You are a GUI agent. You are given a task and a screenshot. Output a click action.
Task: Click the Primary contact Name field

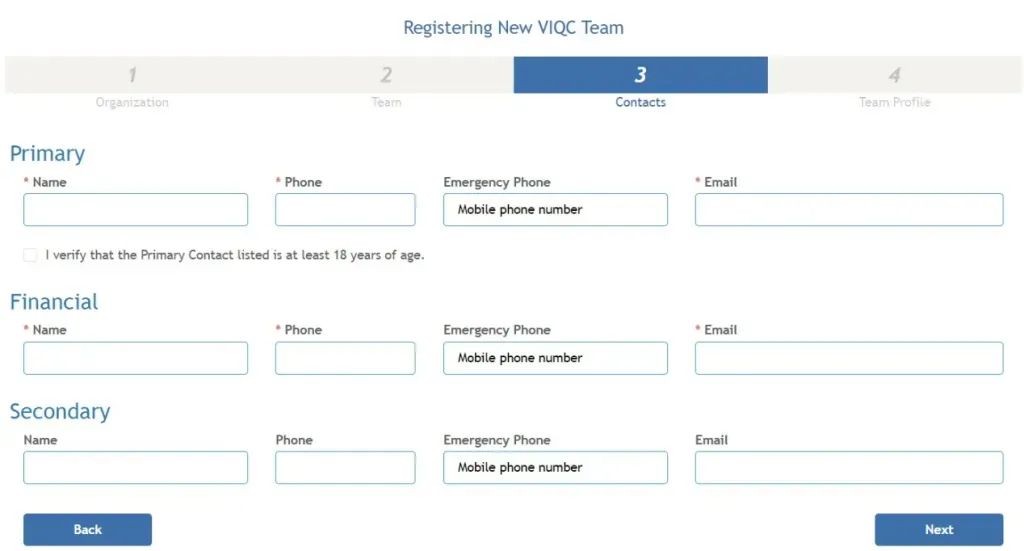(x=135, y=210)
